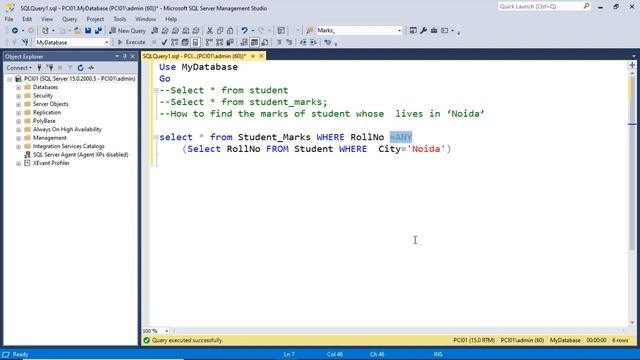The image size is (640, 360).
Task: Click in the Quick Launch search field
Action: 540,6
